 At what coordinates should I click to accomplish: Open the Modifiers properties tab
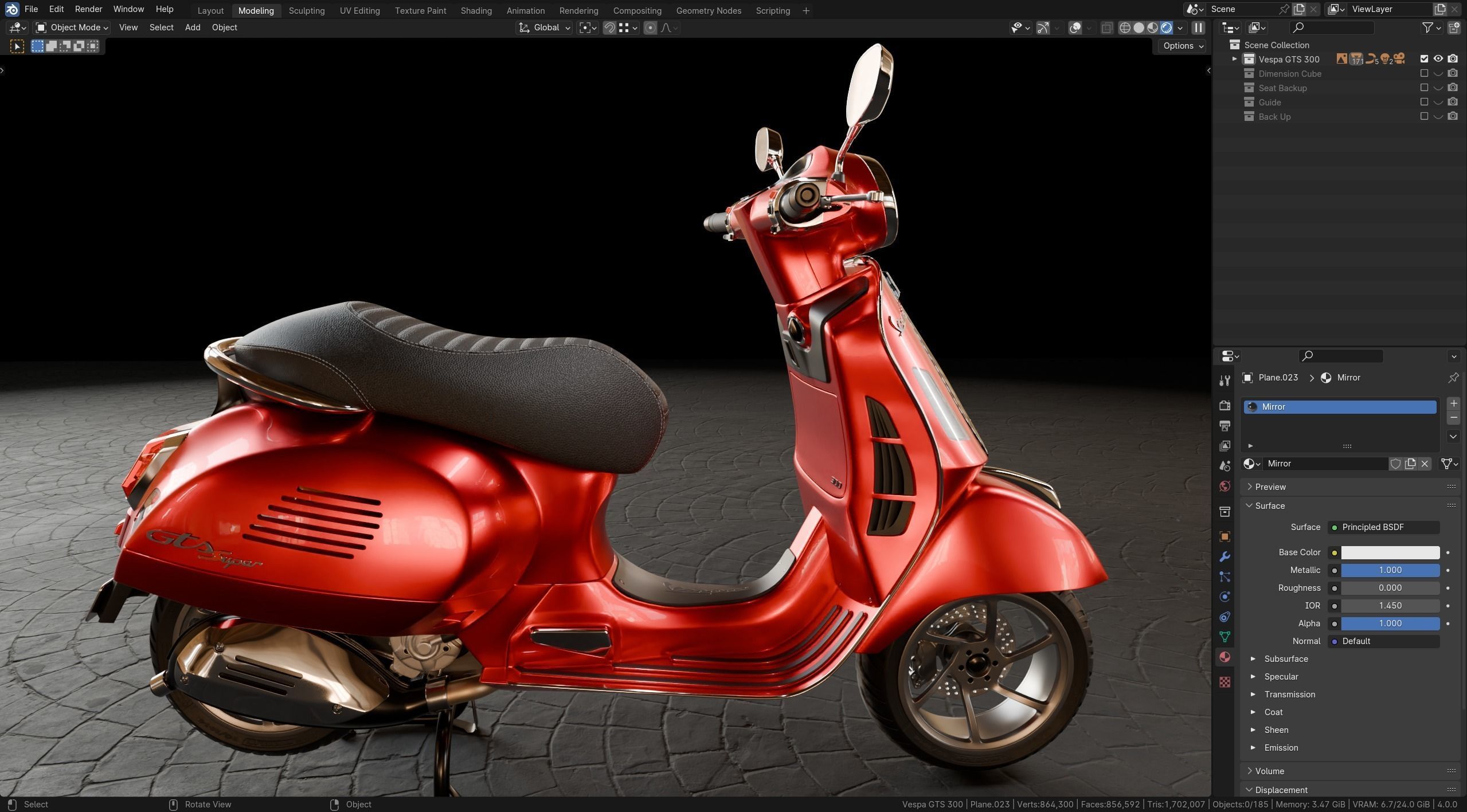[x=1225, y=556]
